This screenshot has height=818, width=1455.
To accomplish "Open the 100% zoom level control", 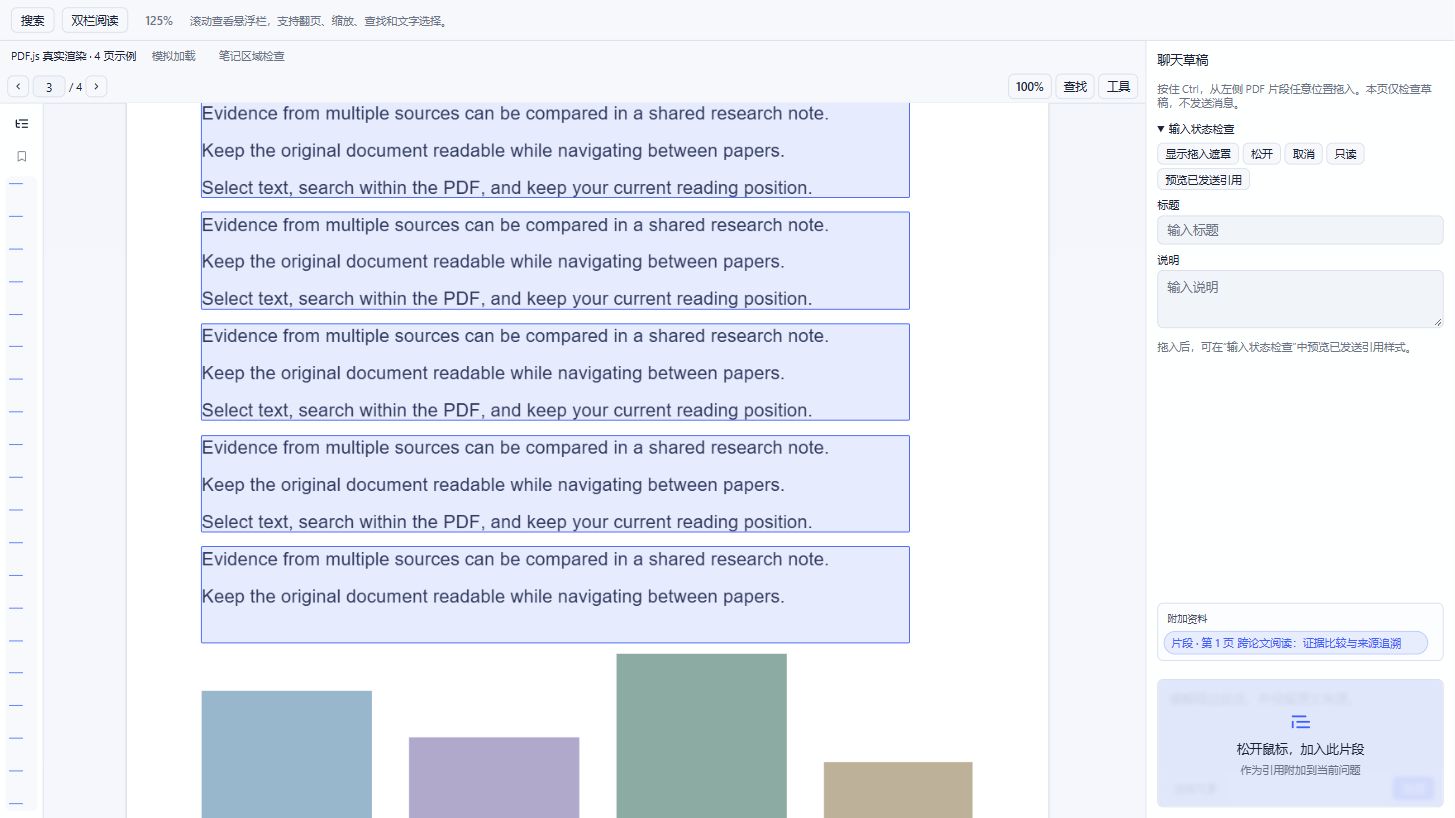I will coord(1029,87).
